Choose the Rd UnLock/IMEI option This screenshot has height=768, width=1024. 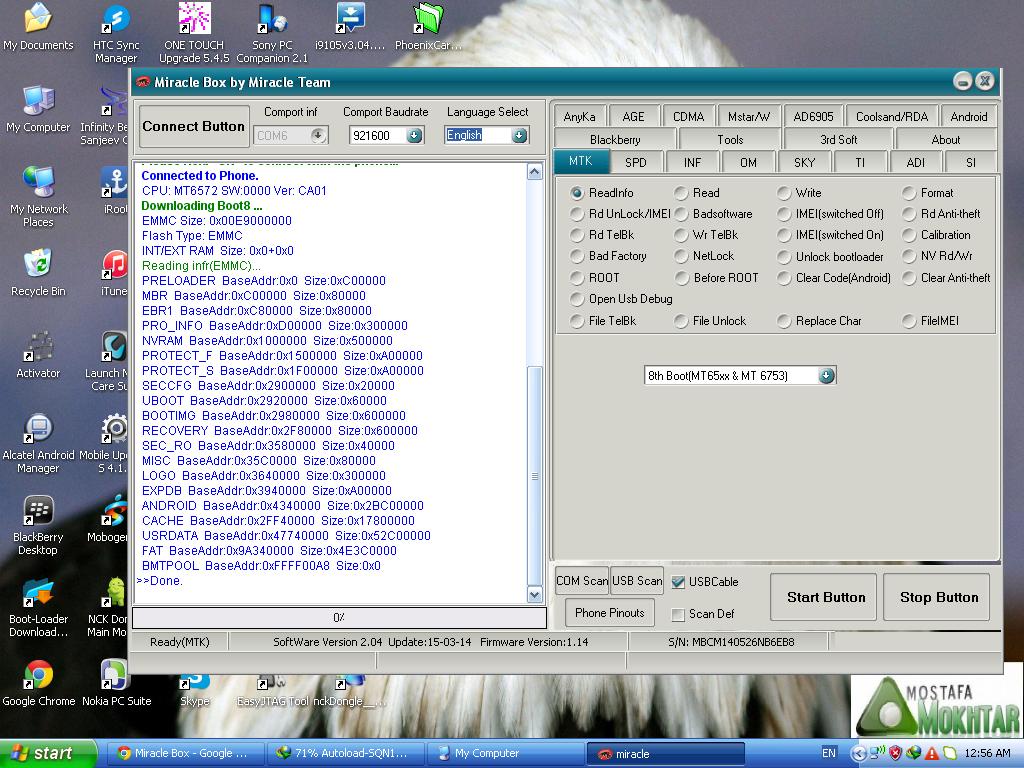[577, 214]
